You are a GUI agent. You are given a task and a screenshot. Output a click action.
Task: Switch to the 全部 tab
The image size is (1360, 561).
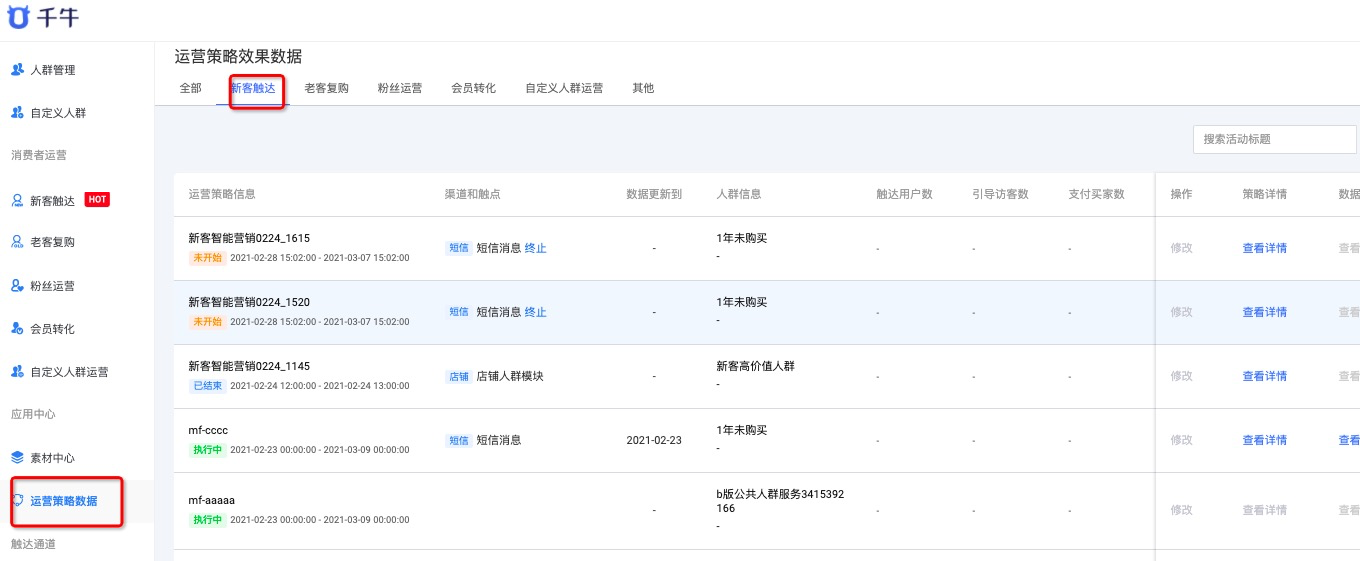pyautogui.click(x=190, y=88)
